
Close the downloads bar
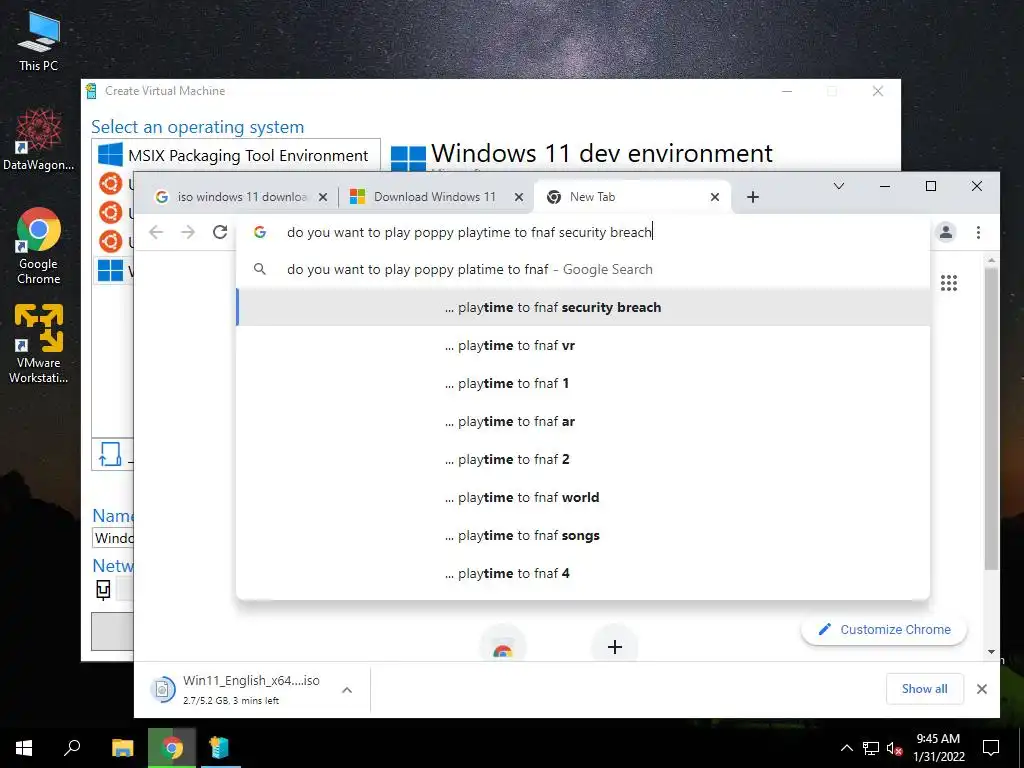[x=982, y=689]
